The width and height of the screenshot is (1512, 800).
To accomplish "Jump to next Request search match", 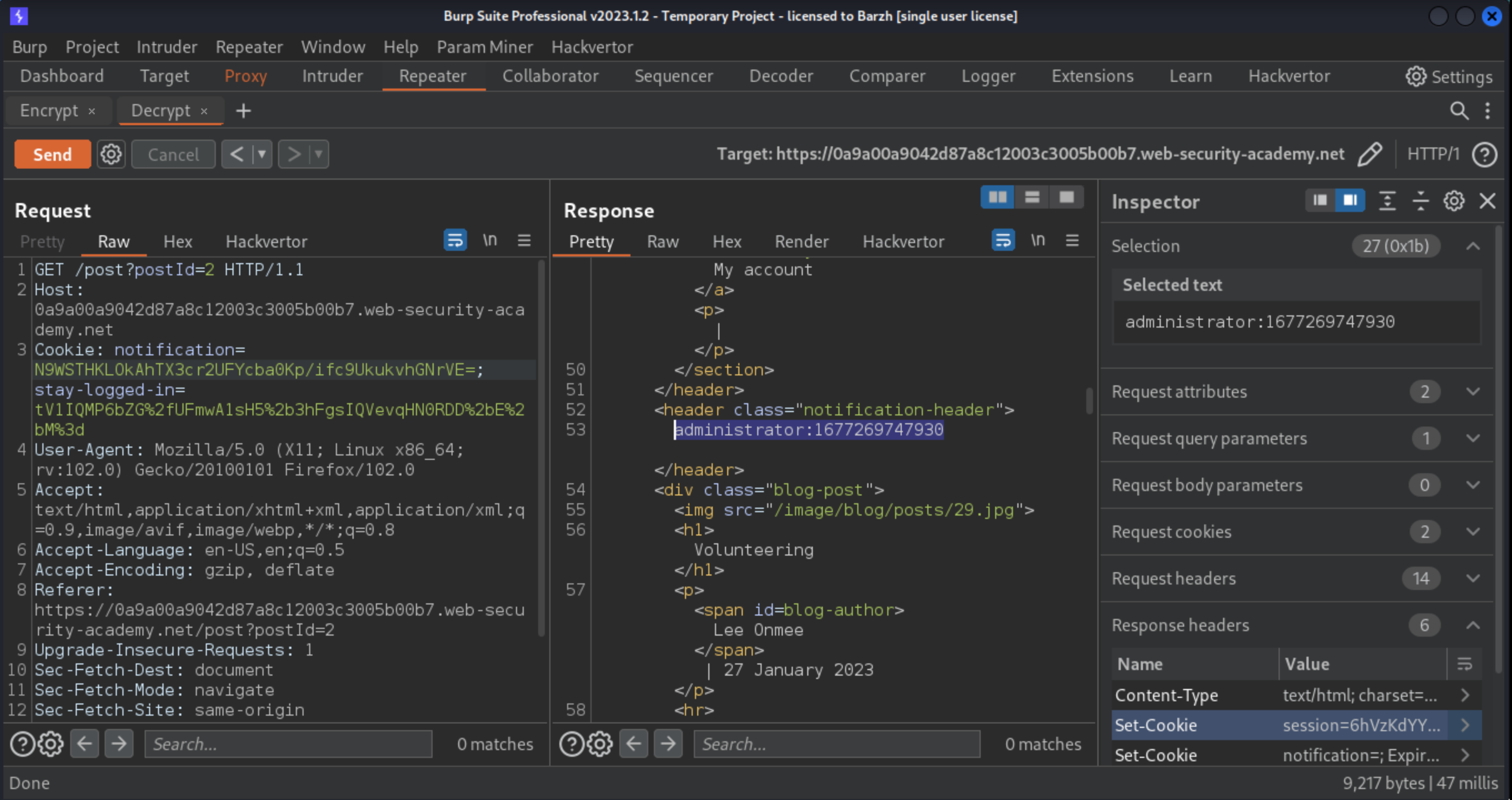I will [119, 744].
